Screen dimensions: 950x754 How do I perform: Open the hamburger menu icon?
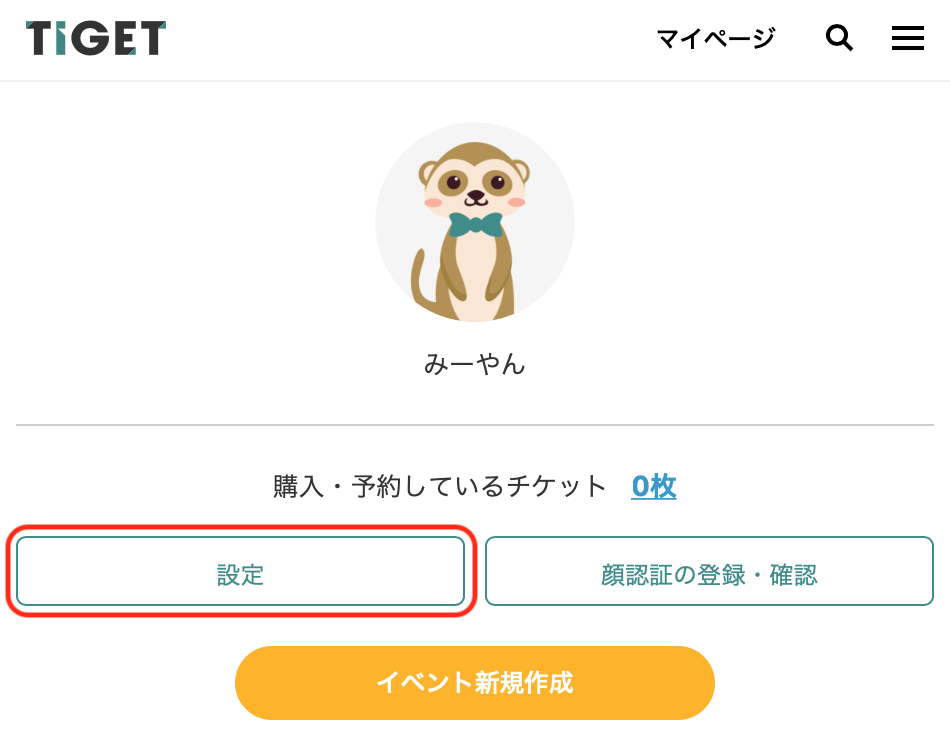[x=908, y=38]
